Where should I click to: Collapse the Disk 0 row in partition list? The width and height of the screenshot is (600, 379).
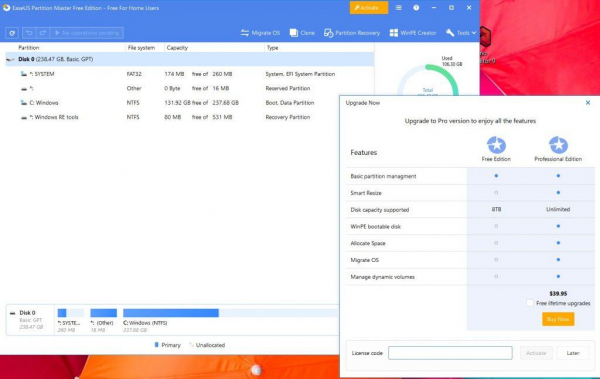click(10, 59)
